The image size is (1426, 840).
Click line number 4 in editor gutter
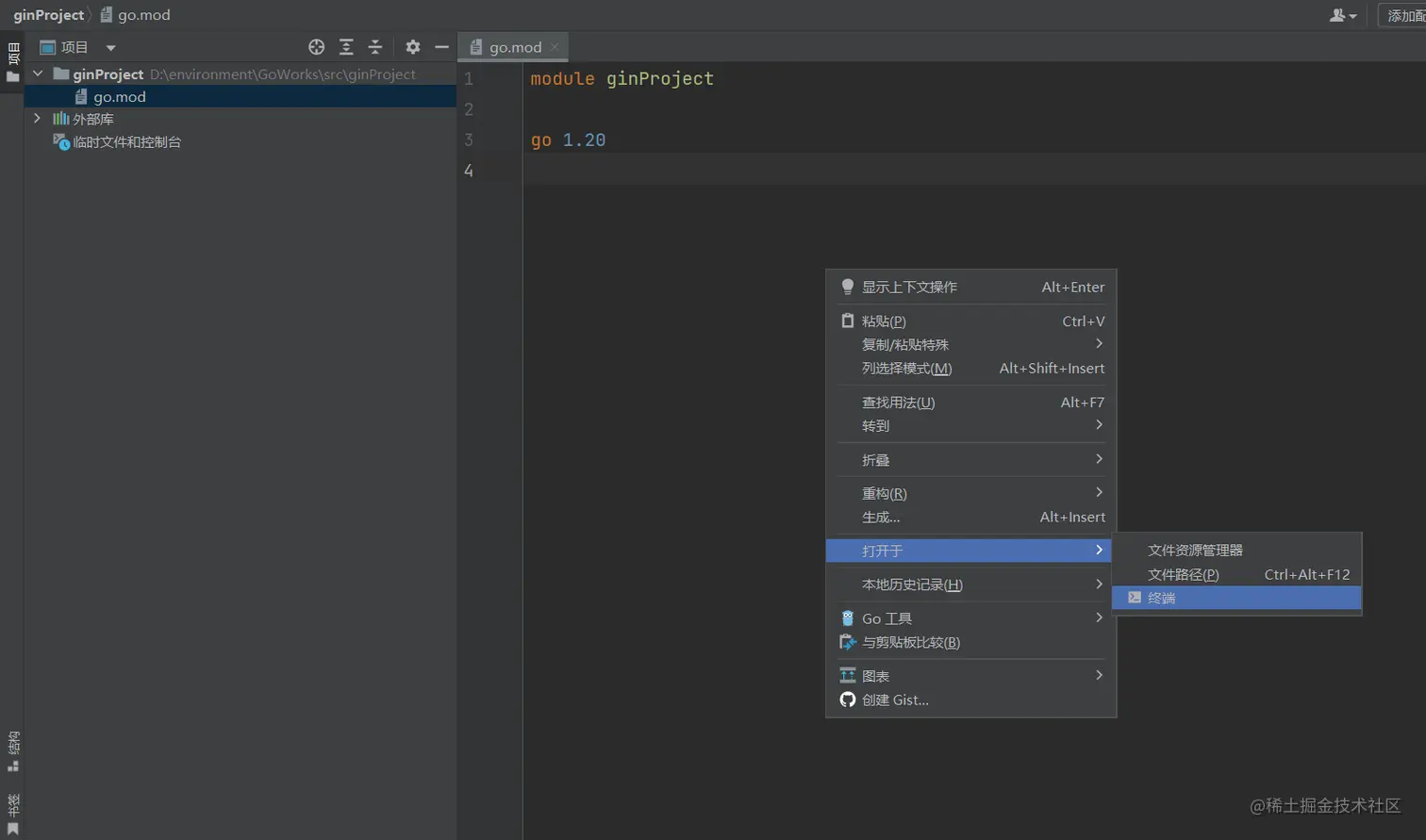(469, 171)
